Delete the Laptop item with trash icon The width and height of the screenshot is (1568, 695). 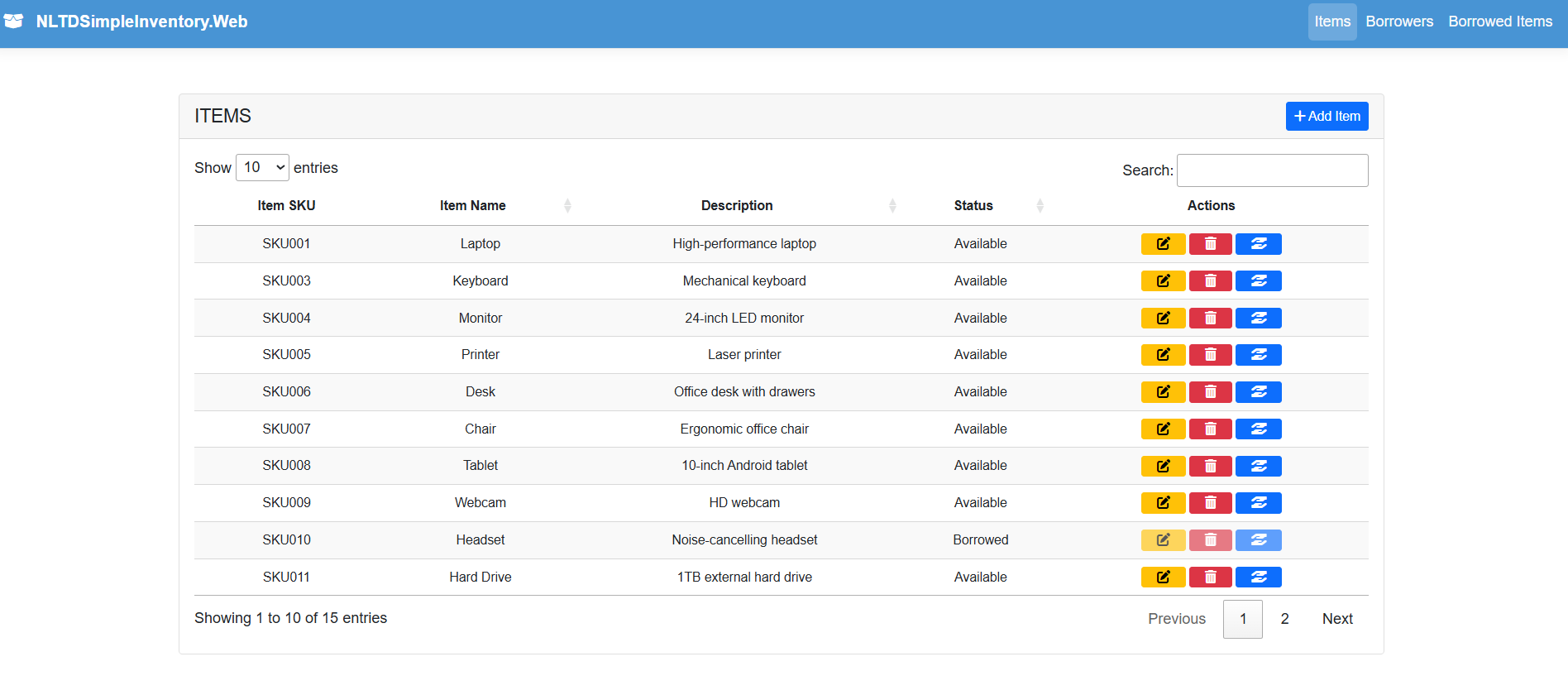click(x=1210, y=244)
